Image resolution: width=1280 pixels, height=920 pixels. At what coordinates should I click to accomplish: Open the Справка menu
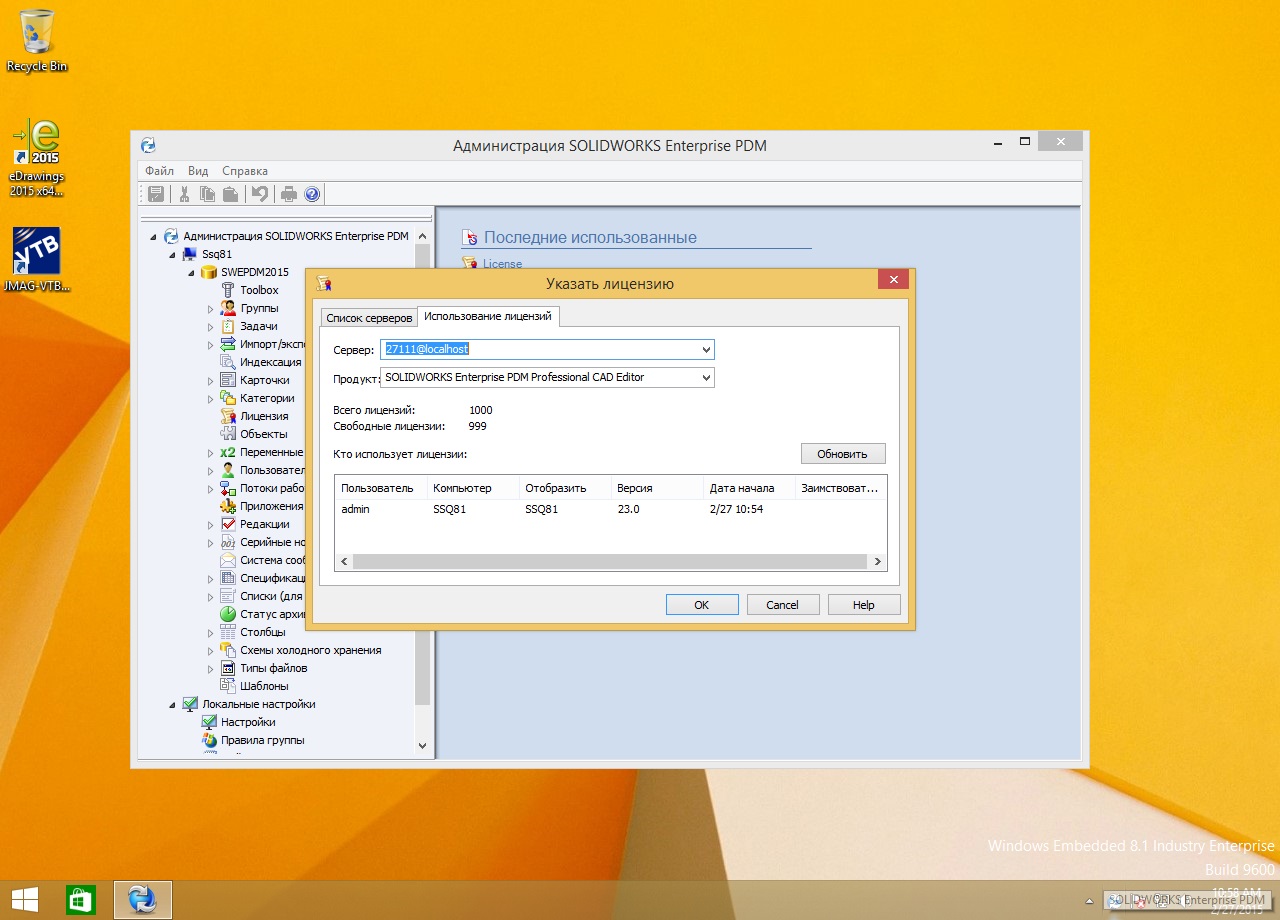[x=245, y=171]
